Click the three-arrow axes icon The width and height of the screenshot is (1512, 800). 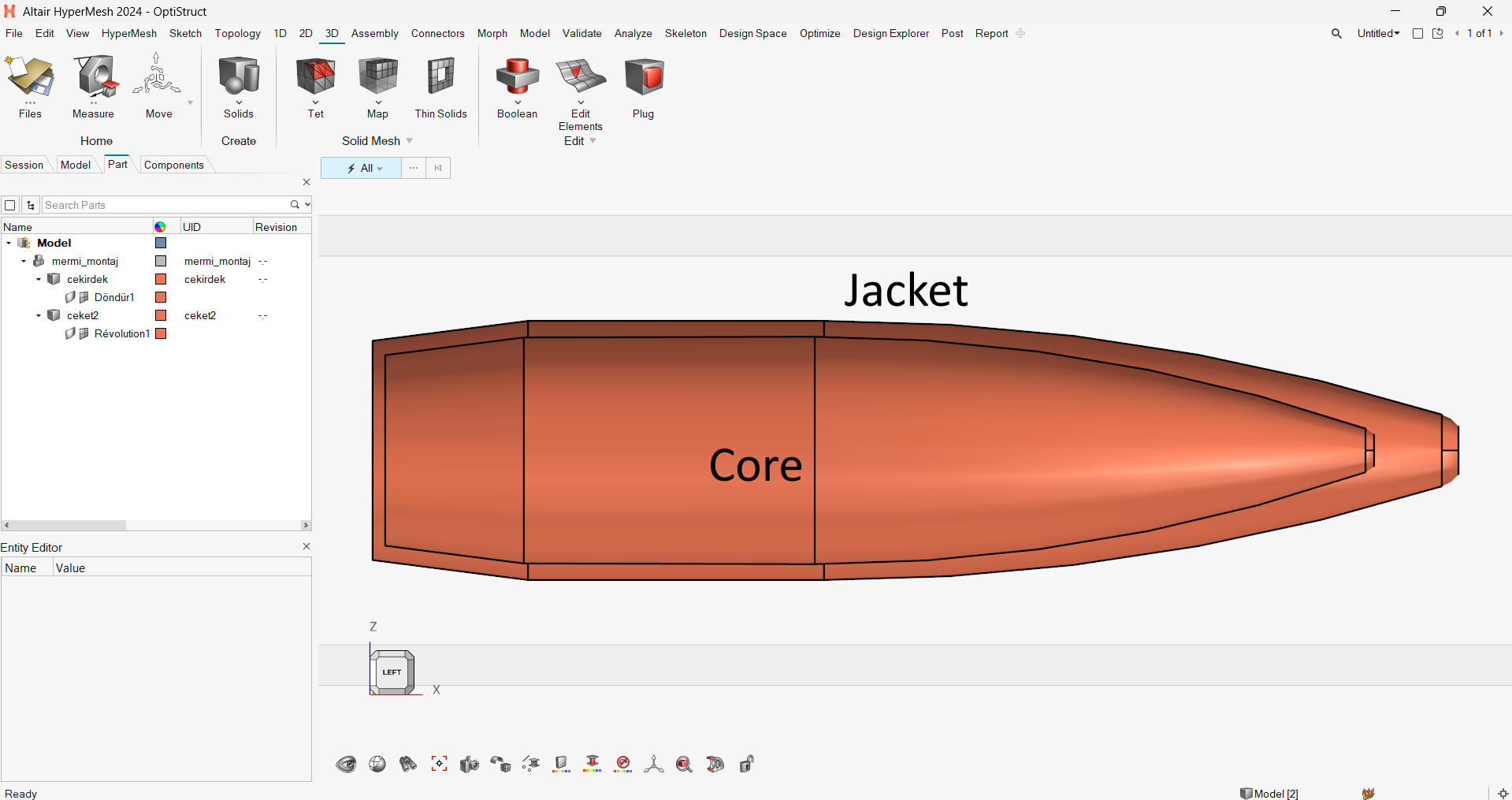[653, 764]
